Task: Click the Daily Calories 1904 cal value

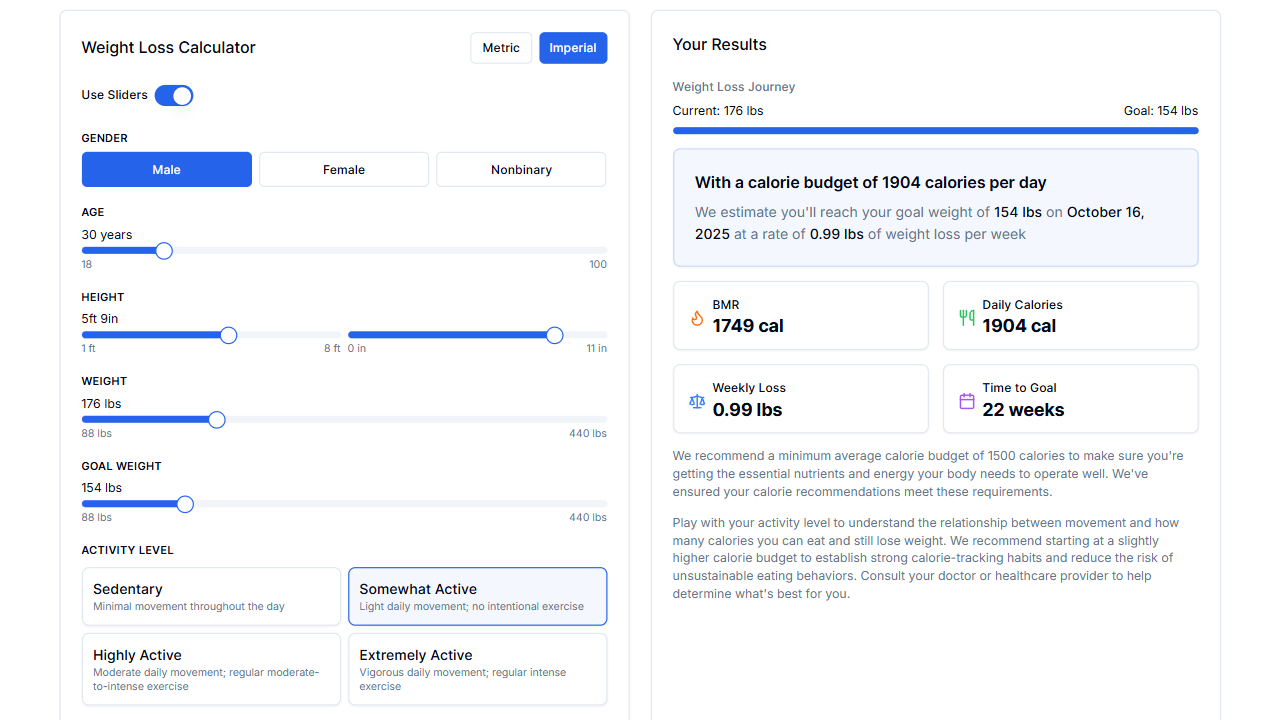Action: coord(1019,326)
